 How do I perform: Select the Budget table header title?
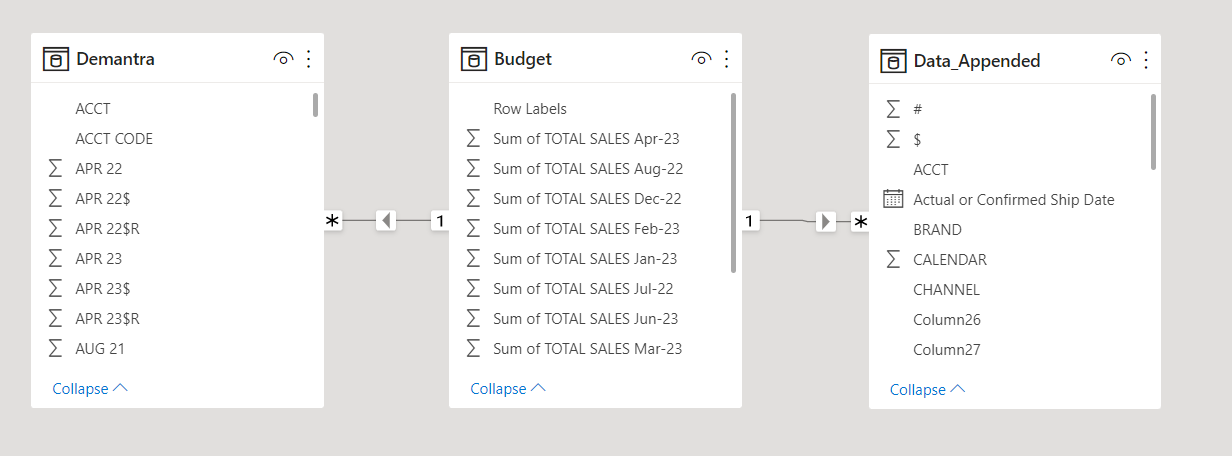[523, 60]
